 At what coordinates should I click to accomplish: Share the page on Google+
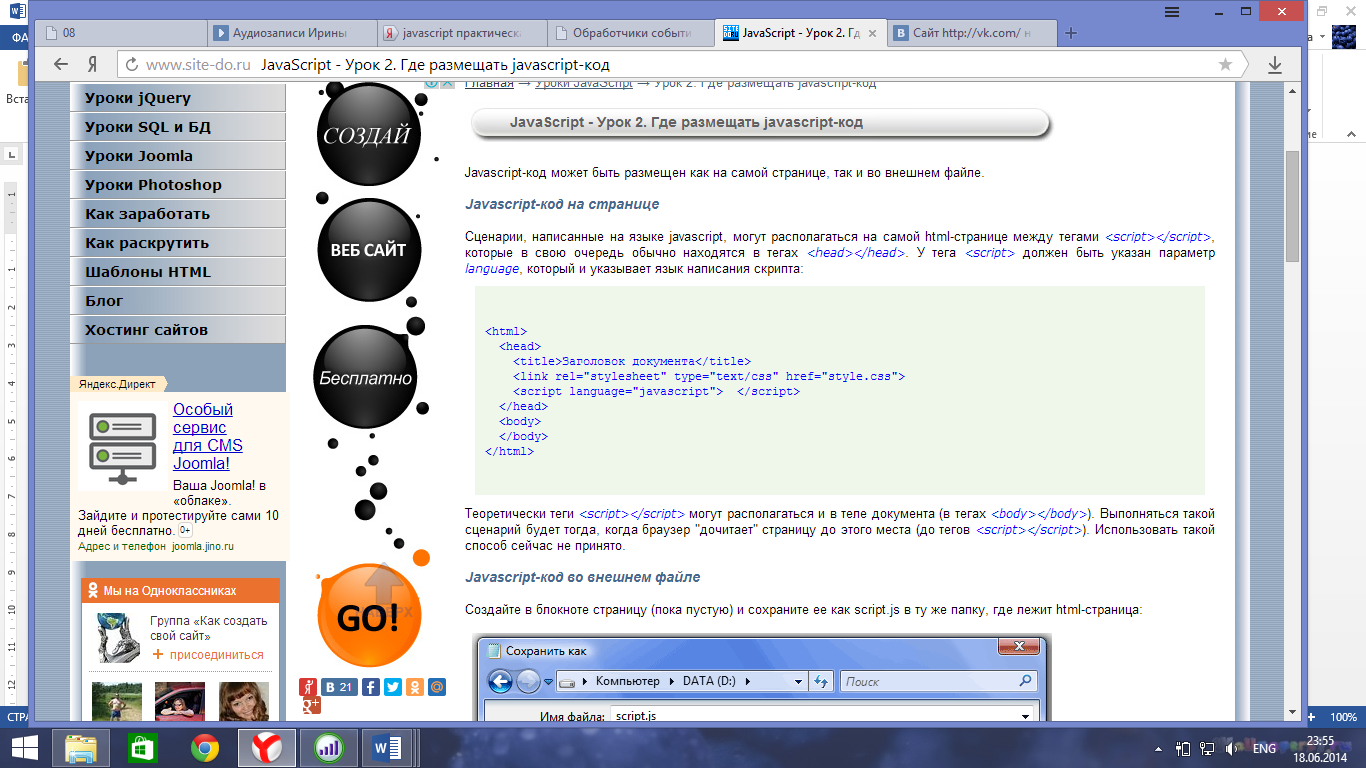tap(310, 707)
